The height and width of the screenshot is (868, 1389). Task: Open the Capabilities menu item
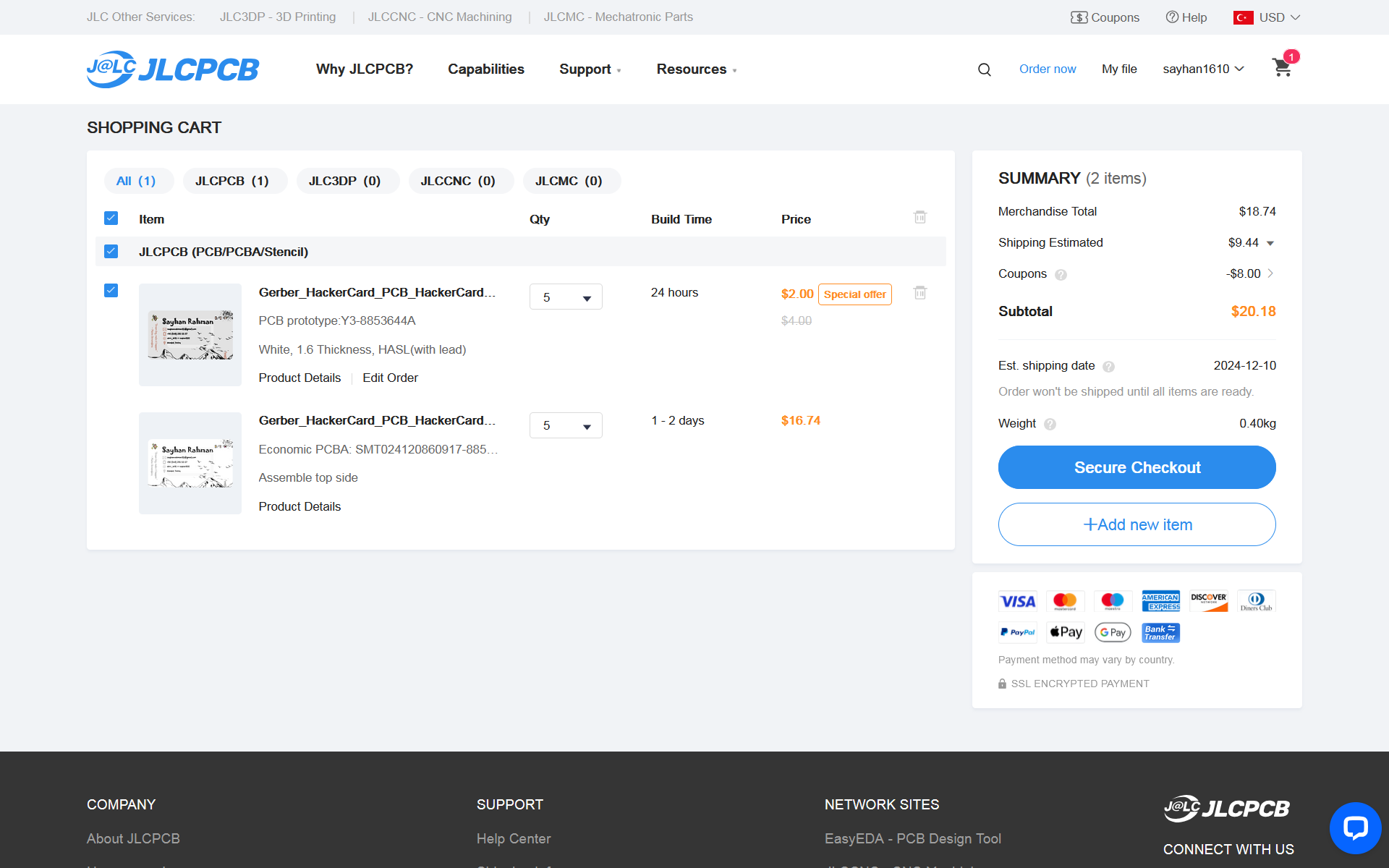485,69
